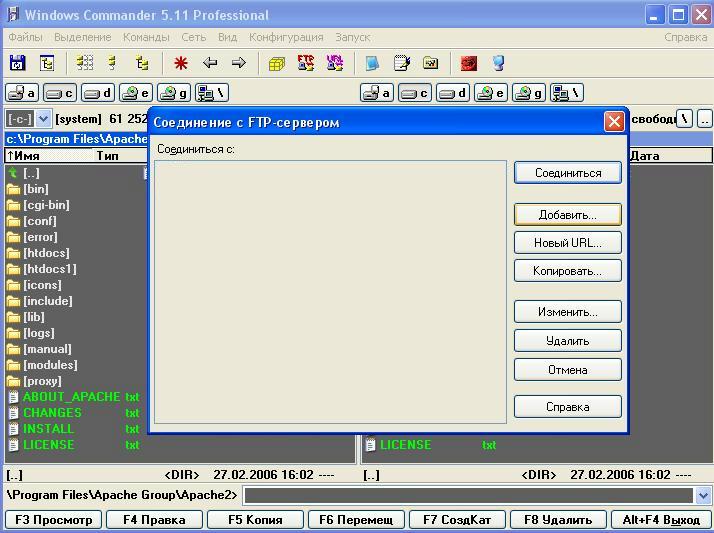Image resolution: width=714 pixels, height=533 pixels.
Task: Click the blue computer monitor toolbar icon
Action: [498, 63]
